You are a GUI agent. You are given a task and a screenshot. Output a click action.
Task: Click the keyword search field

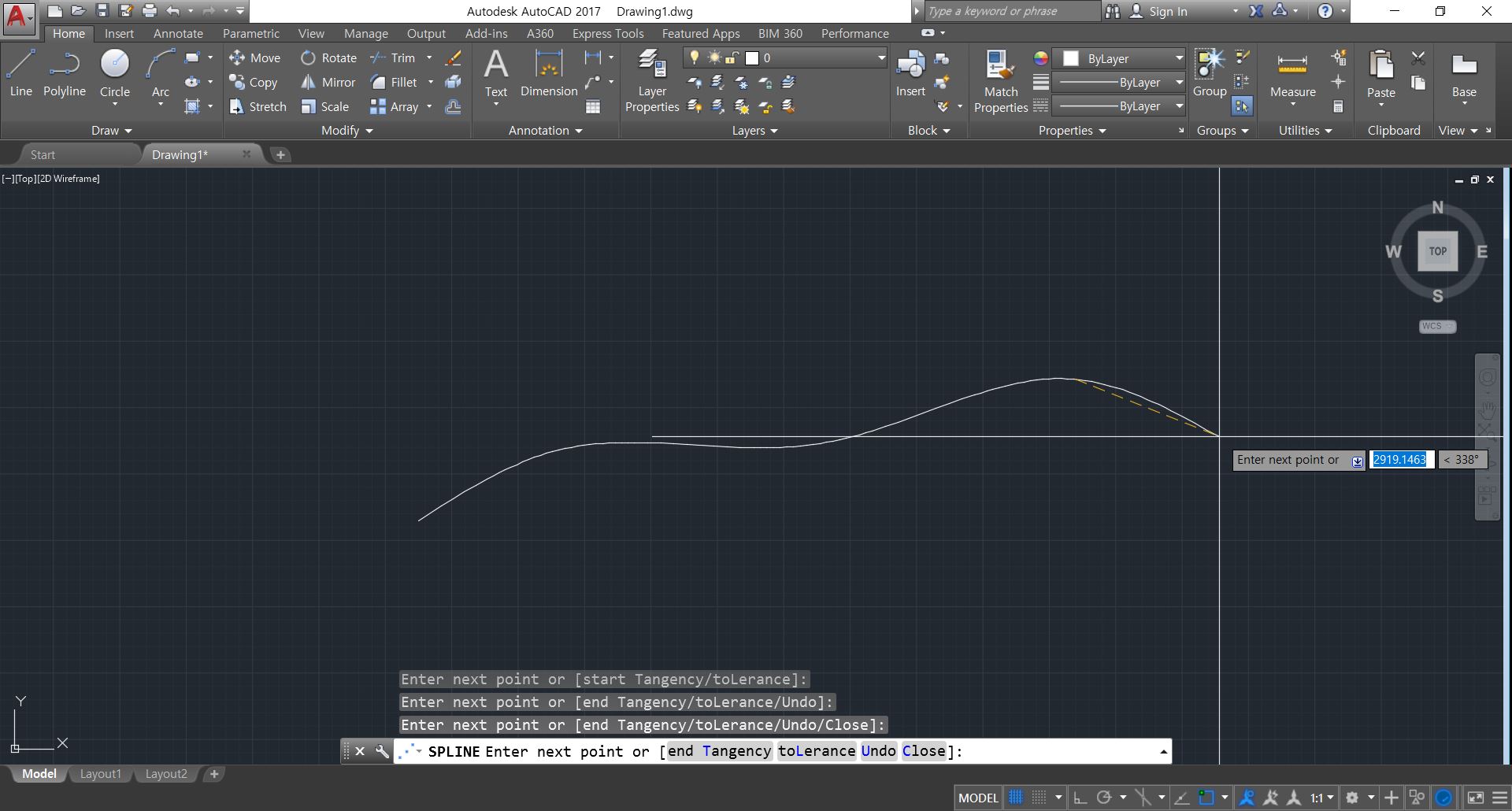[1012, 11]
